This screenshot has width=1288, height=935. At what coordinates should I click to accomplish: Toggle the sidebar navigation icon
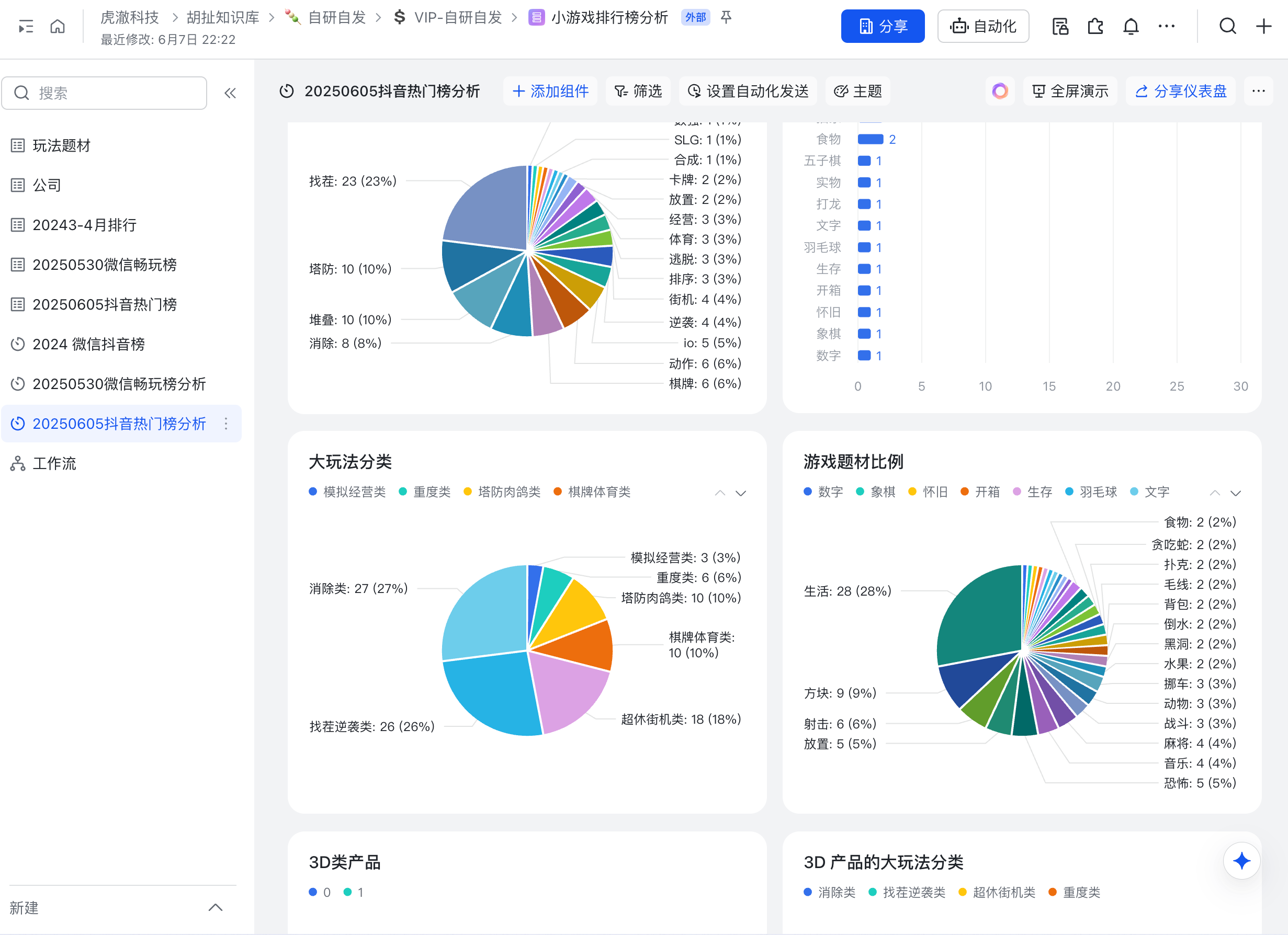26,26
